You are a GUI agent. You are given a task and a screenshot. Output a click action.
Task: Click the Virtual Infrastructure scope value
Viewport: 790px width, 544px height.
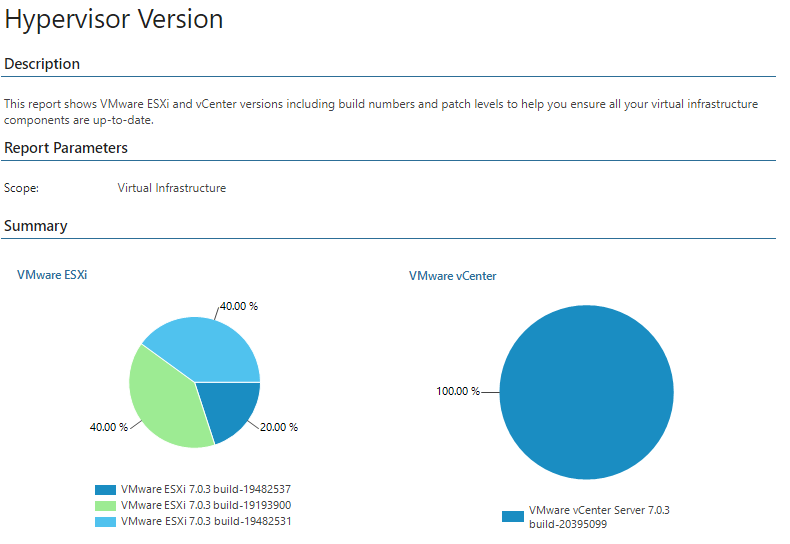(x=172, y=188)
